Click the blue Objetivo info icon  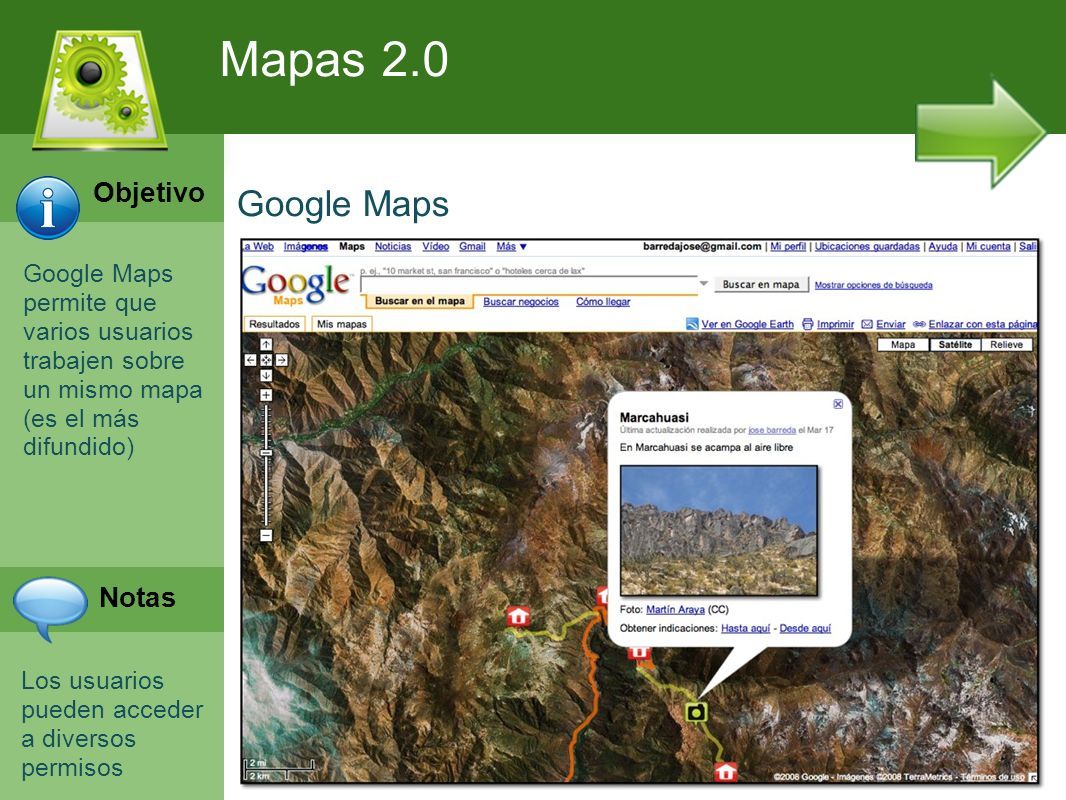pyautogui.click(x=48, y=207)
